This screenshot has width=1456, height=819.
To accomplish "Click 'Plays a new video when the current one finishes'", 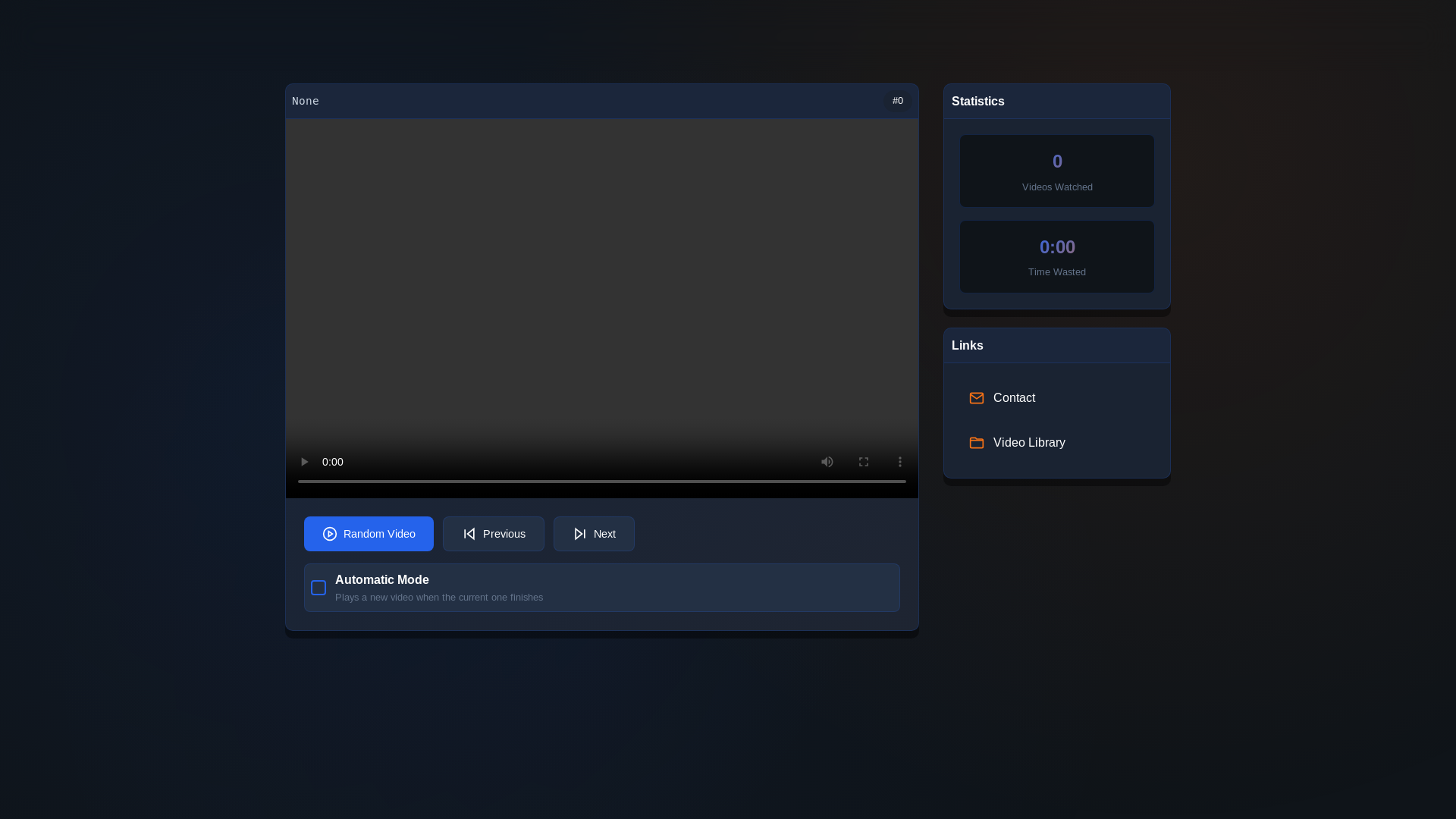I will pos(439,598).
